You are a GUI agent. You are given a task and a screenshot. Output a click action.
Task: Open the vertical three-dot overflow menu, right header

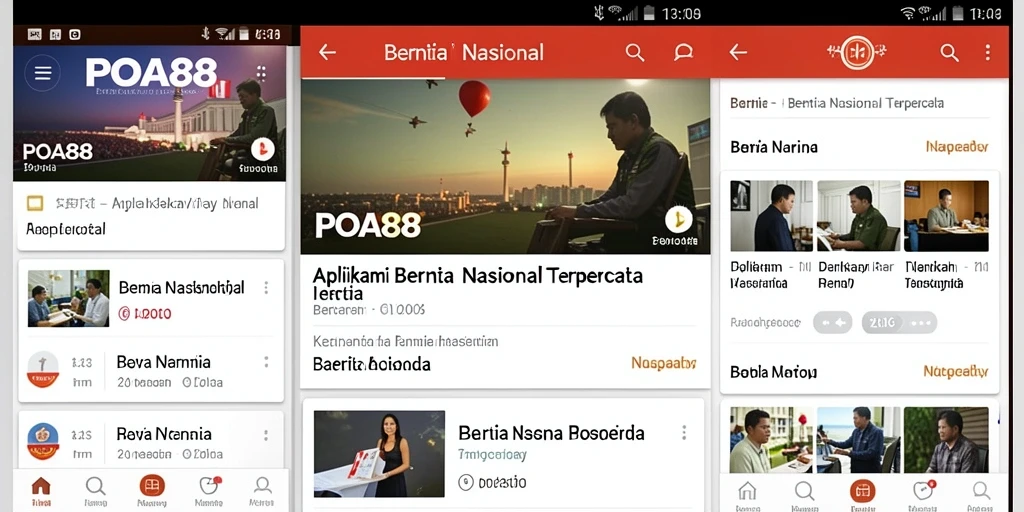(987, 52)
